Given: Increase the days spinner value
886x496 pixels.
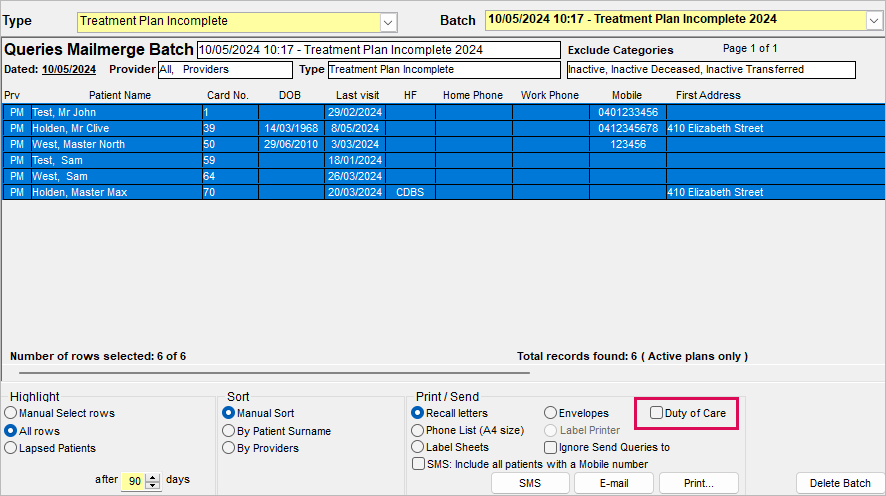Looking at the screenshot, I should point(153,477).
